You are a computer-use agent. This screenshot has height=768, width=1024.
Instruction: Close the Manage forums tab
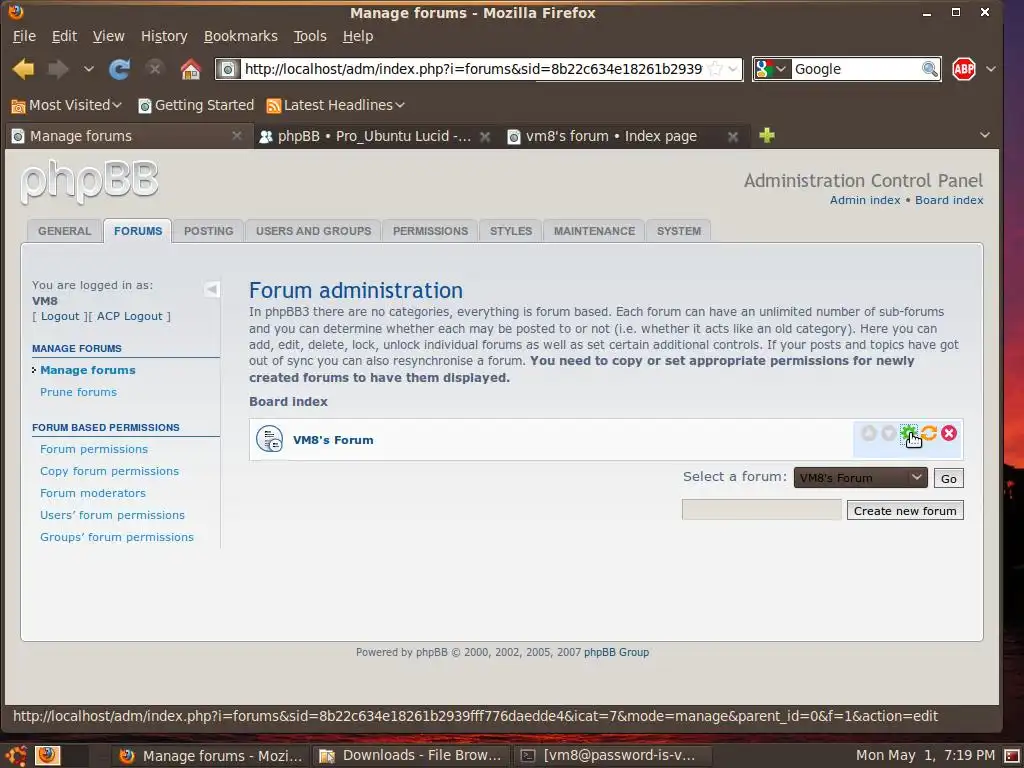click(x=237, y=136)
